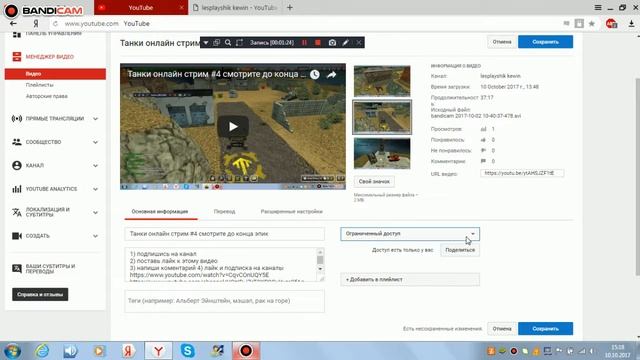
Task: Open the Bandicam overlay dropdown arrow
Action: click(206, 42)
